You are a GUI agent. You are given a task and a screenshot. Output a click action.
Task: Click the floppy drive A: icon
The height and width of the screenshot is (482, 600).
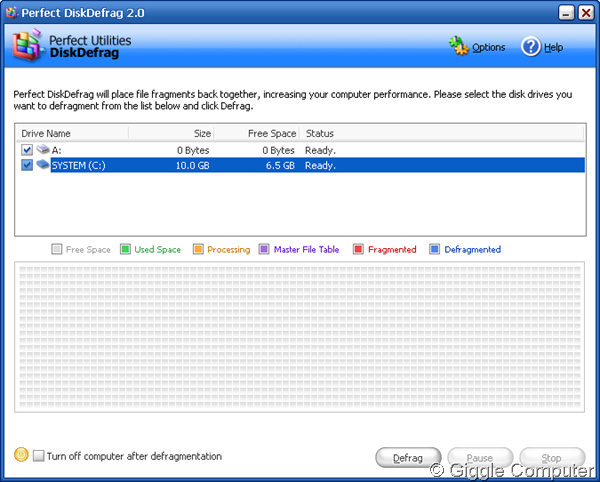43,149
